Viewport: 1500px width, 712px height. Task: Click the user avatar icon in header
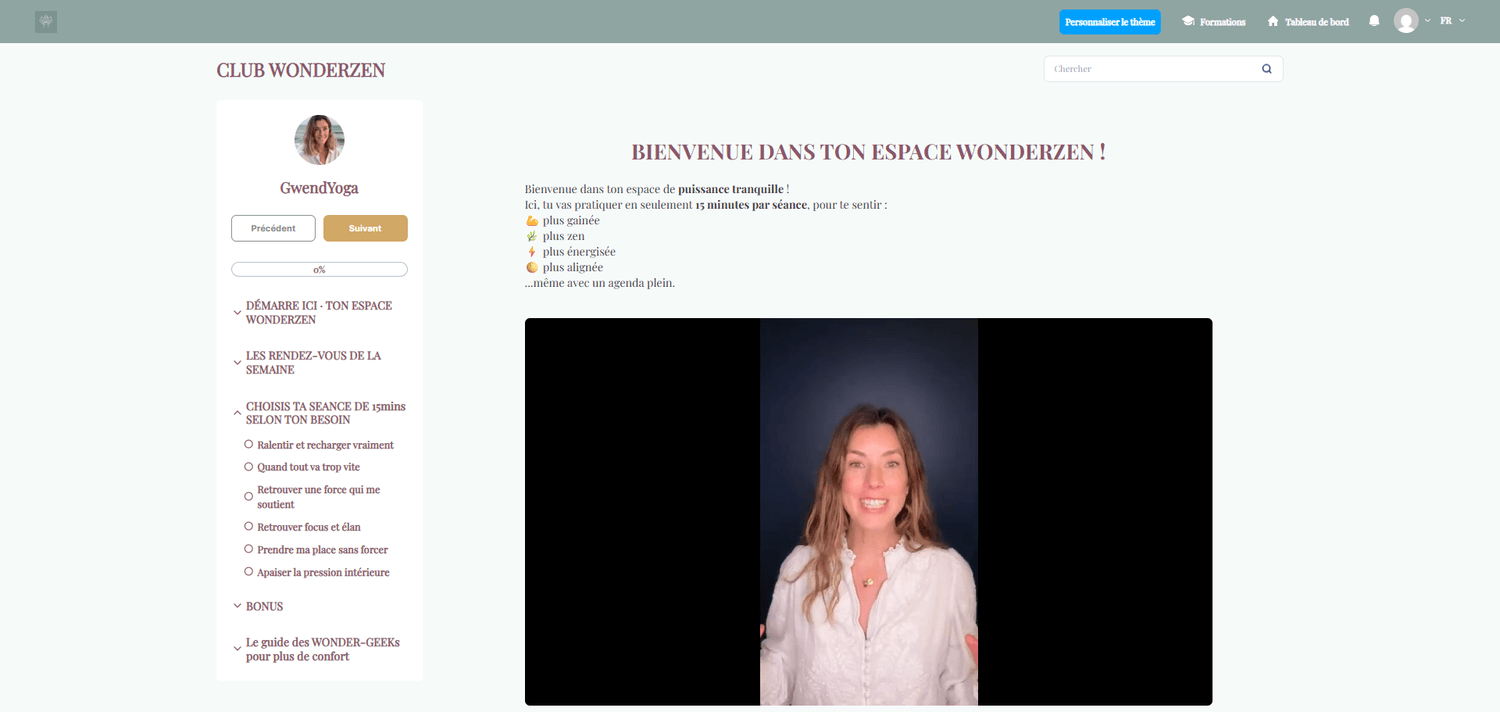coord(1406,21)
